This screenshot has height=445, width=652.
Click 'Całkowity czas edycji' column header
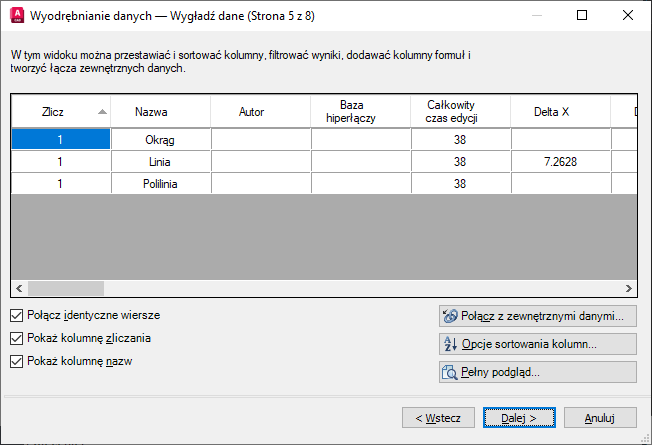460,112
